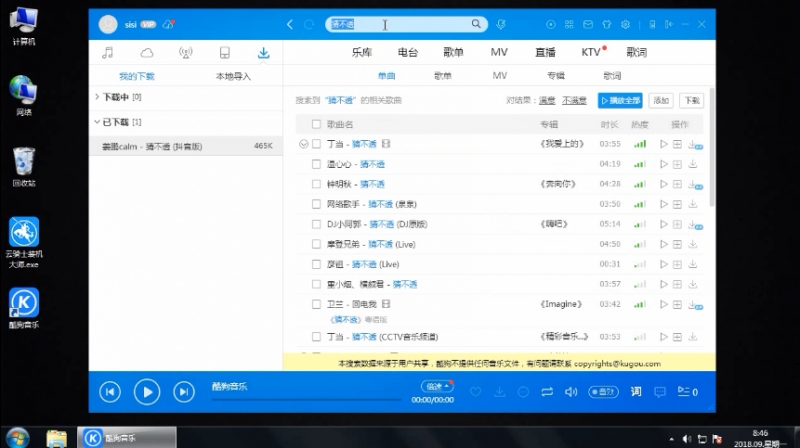
Task: Open the 音效 sound effect button
Action: coord(603,392)
